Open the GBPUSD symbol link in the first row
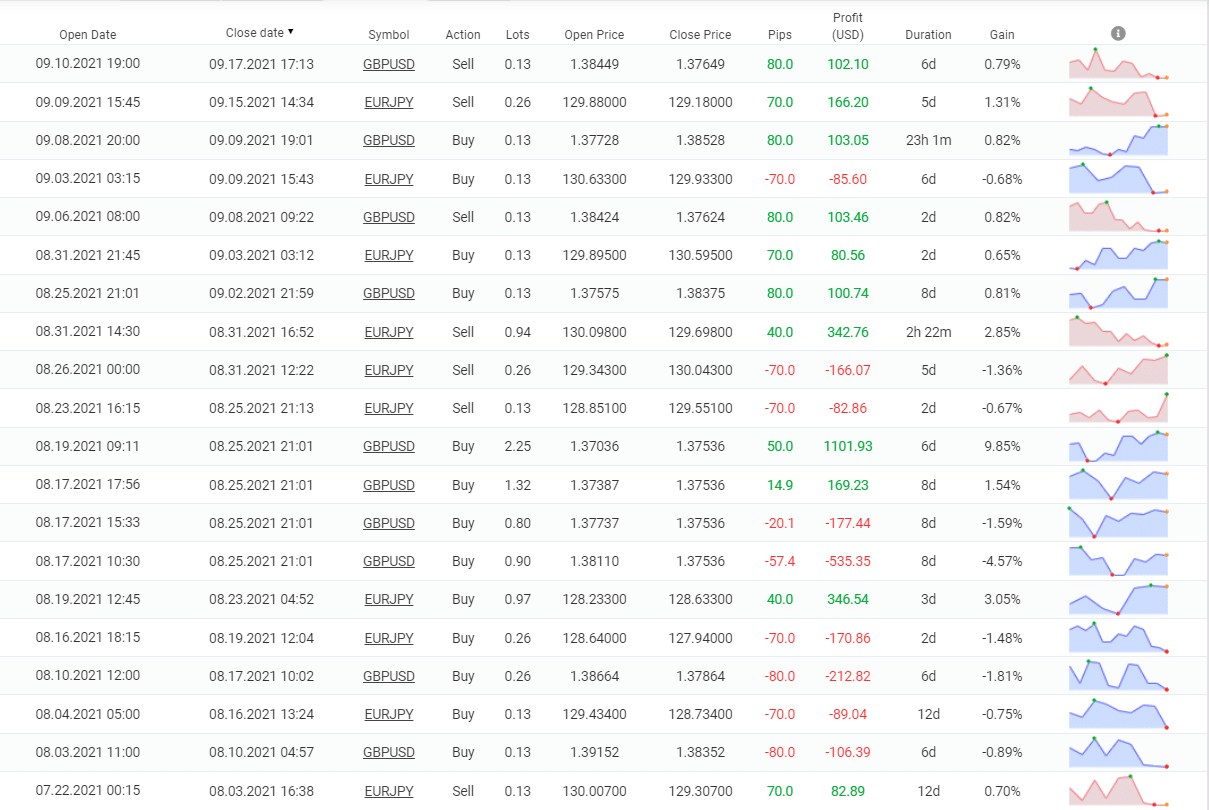 (389, 63)
